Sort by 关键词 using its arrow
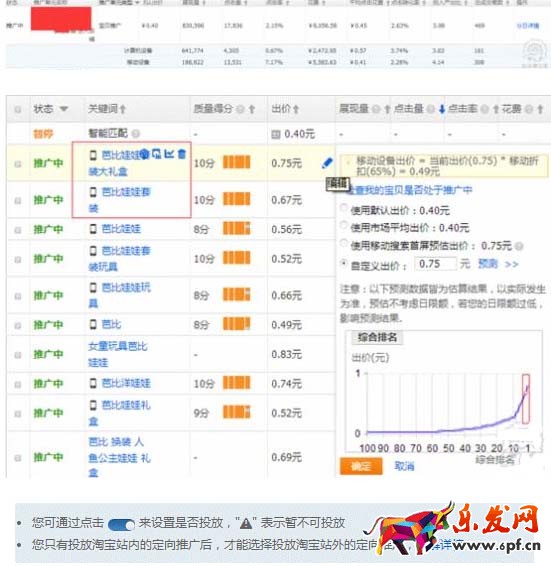 [123, 109]
